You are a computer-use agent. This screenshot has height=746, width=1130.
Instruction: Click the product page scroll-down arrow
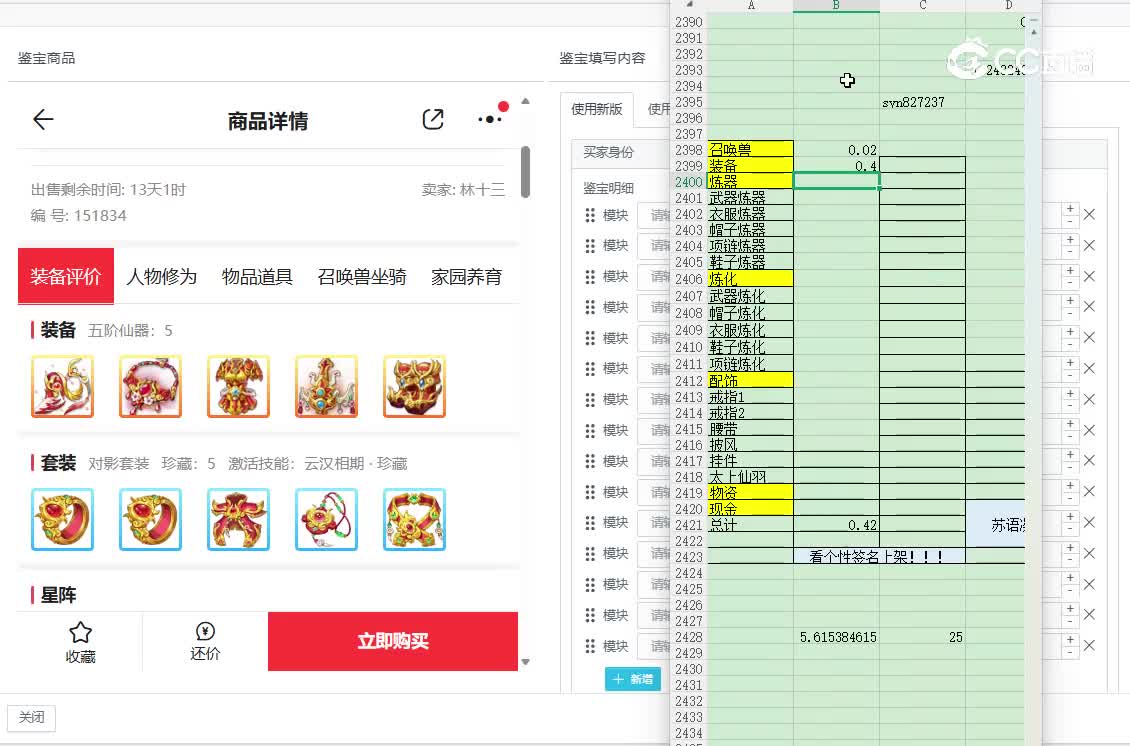click(525, 662)
